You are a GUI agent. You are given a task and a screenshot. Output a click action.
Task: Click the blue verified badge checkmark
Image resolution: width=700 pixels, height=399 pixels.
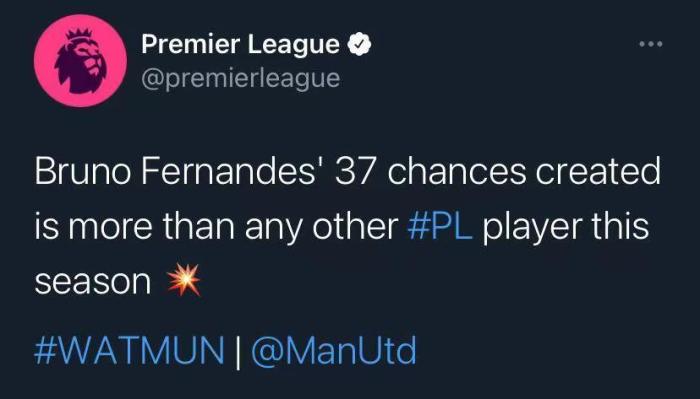pyautogui.click(x=360, y=44)
